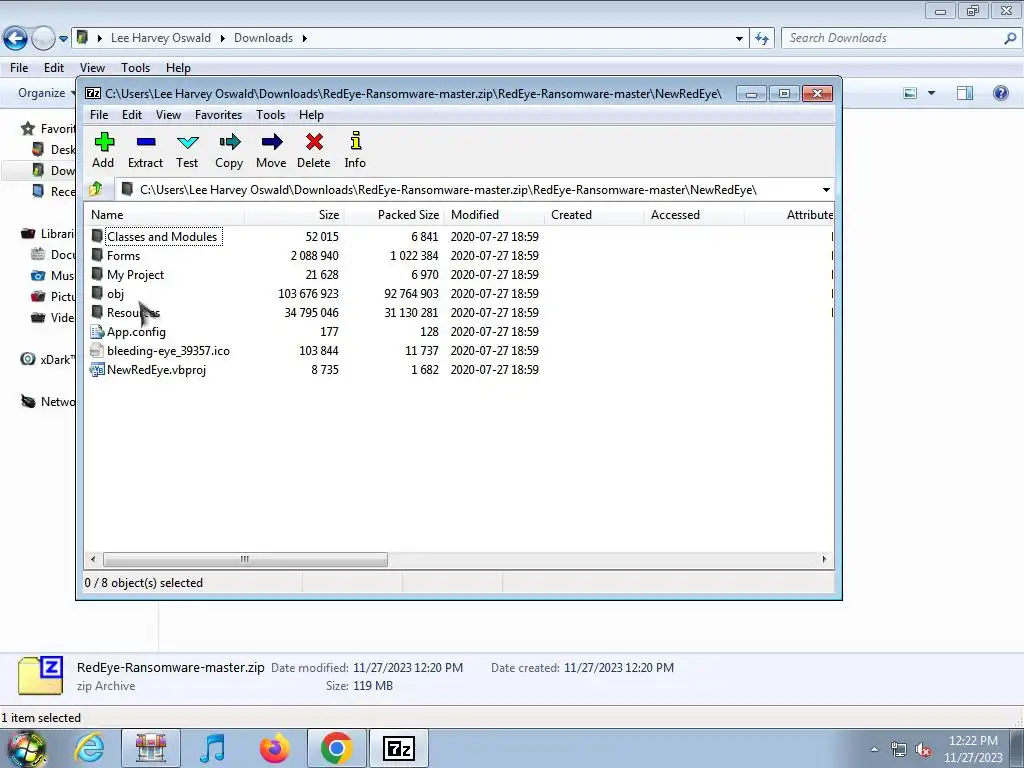Viewport: 1024px width, 768px height.
Task: Open the 7-Zip Help menu
Action: (312, 115)
